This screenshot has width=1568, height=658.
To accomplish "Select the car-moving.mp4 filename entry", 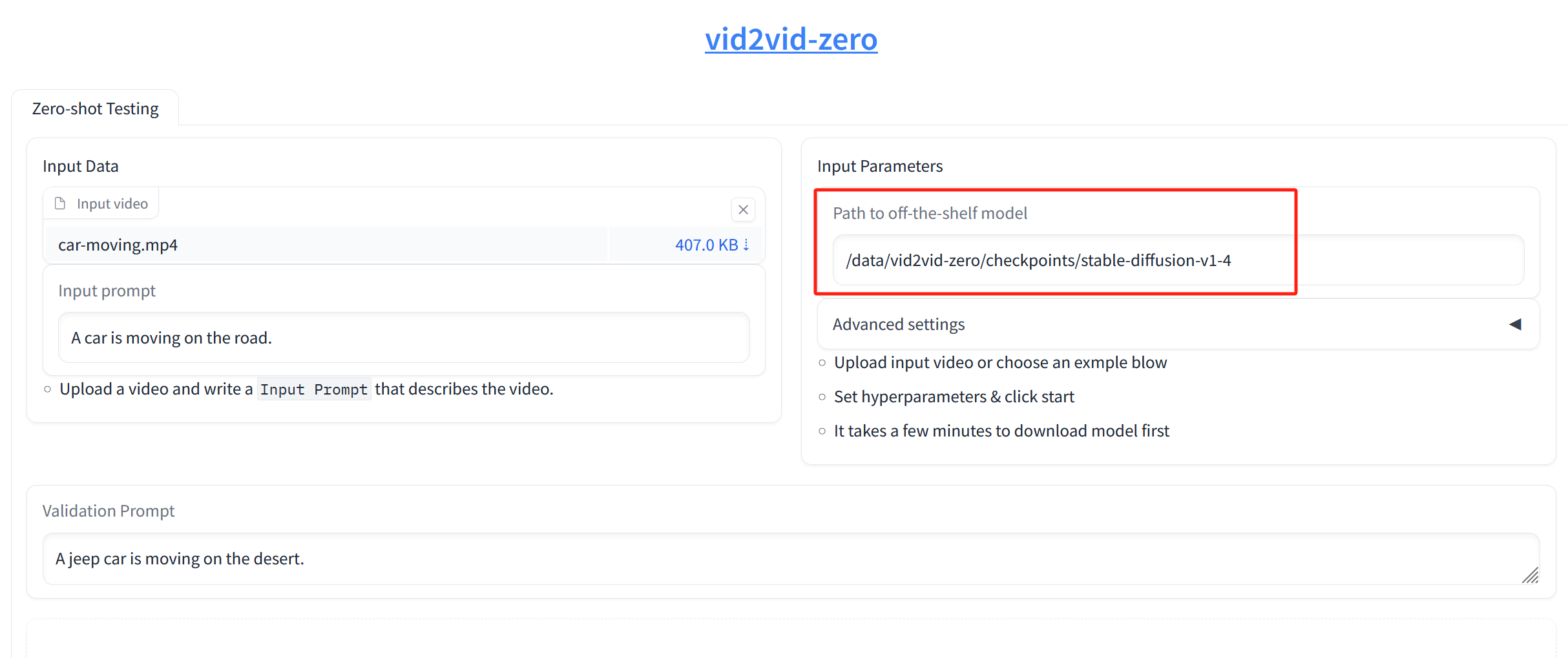I will point(118,244).
